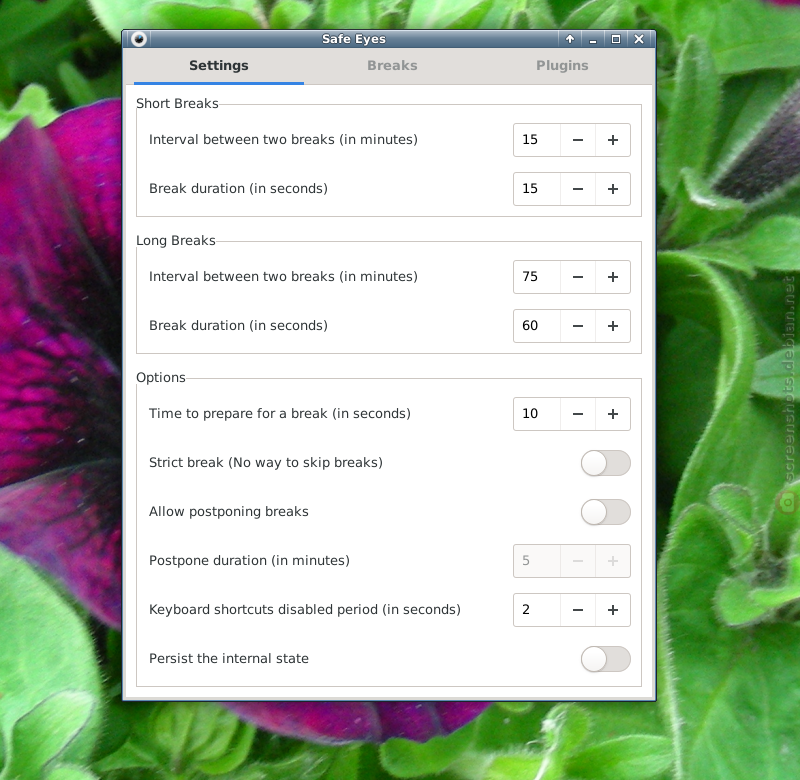Click the short break duration field showing 15
Image resolution: width=800 pixels, height=780 pixels.
coord(537,189)
